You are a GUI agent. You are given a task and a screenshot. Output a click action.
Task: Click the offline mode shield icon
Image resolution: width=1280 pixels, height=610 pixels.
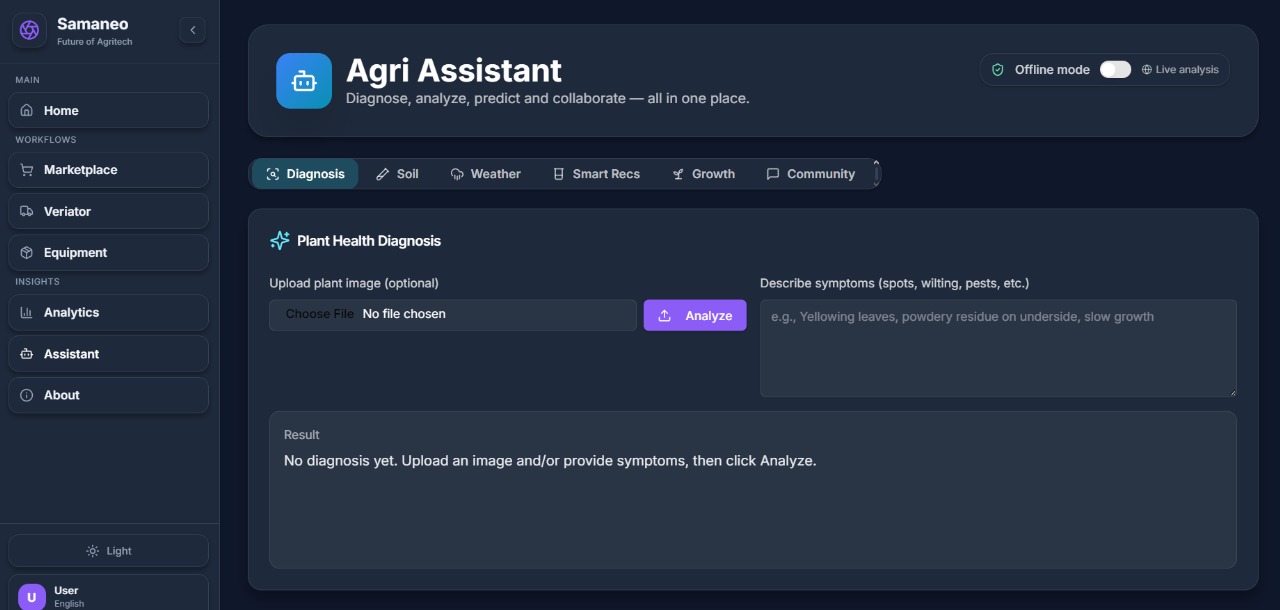[997, 70]
